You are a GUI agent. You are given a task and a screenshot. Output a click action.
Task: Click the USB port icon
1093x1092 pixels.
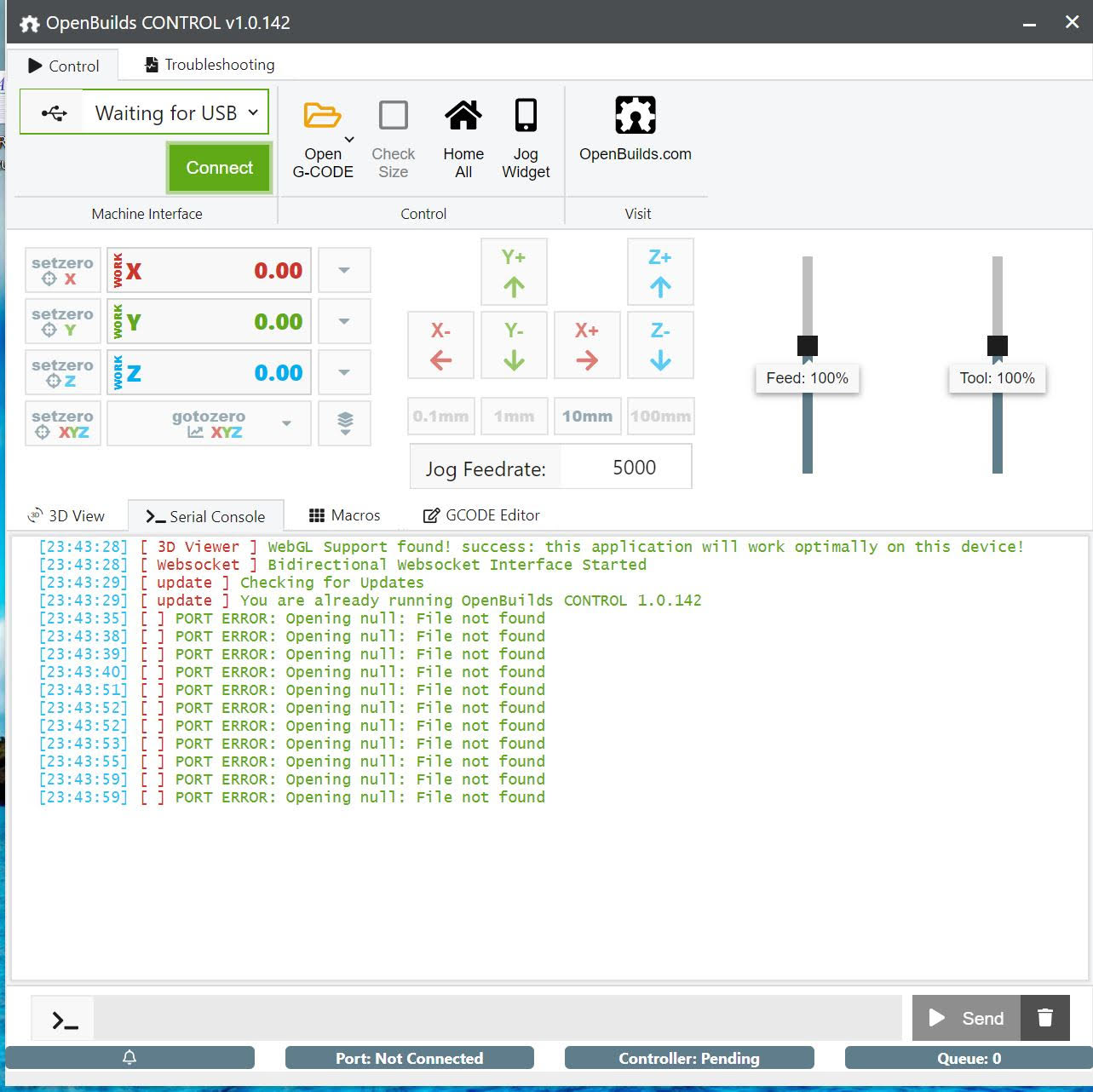point(54,113)
